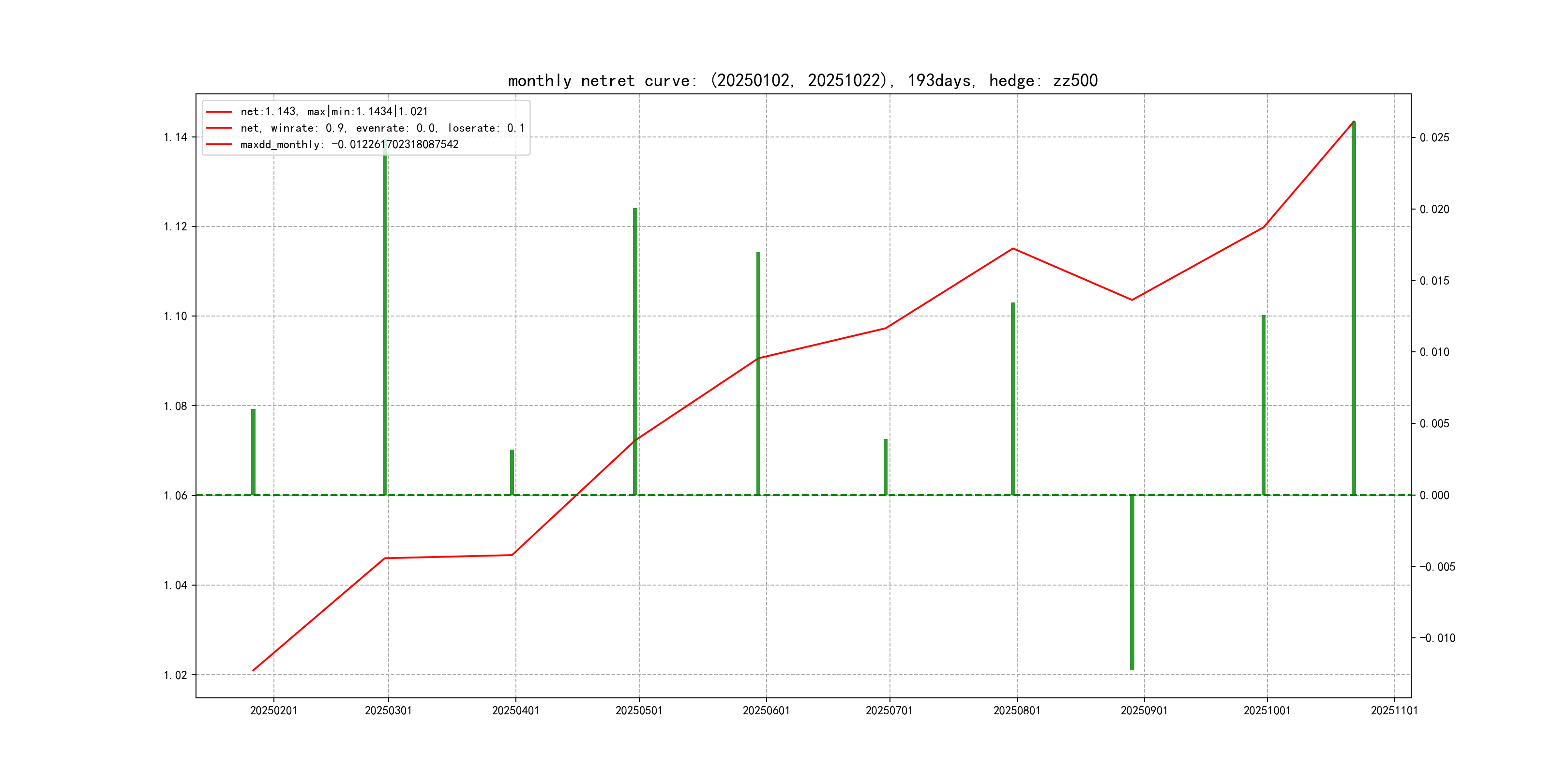1568x784 pixels.
Task: Click the 0.025 right axis label
Action: click(1434, 137)
